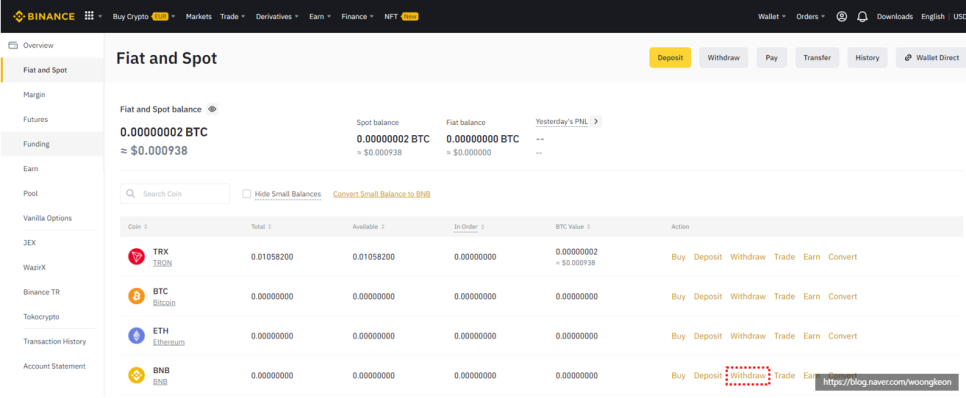This screenshot has width=966, height=398.
Task: Open the user profile icon
Action: [842, 17]
